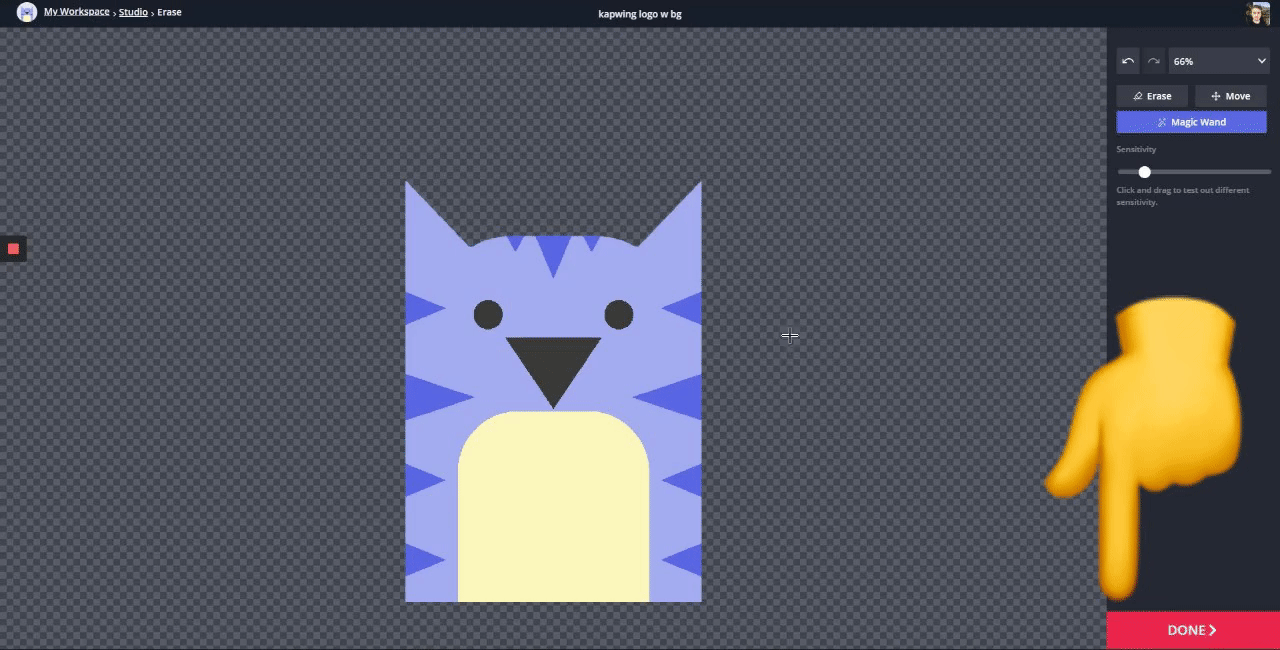Click the Kapwing logo in the top-left corner

pyautogui.click(x=27, y=13)
